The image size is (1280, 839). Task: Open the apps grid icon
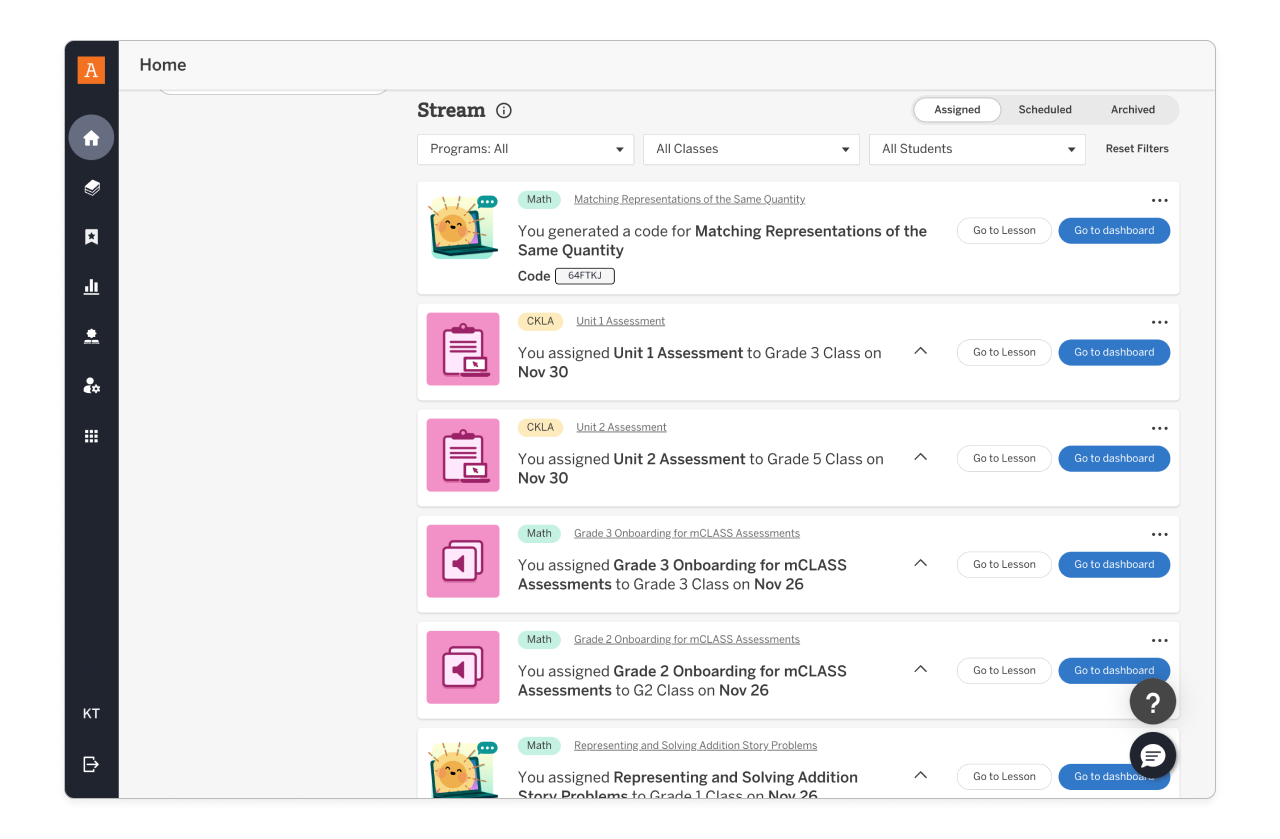pos(91,436)
